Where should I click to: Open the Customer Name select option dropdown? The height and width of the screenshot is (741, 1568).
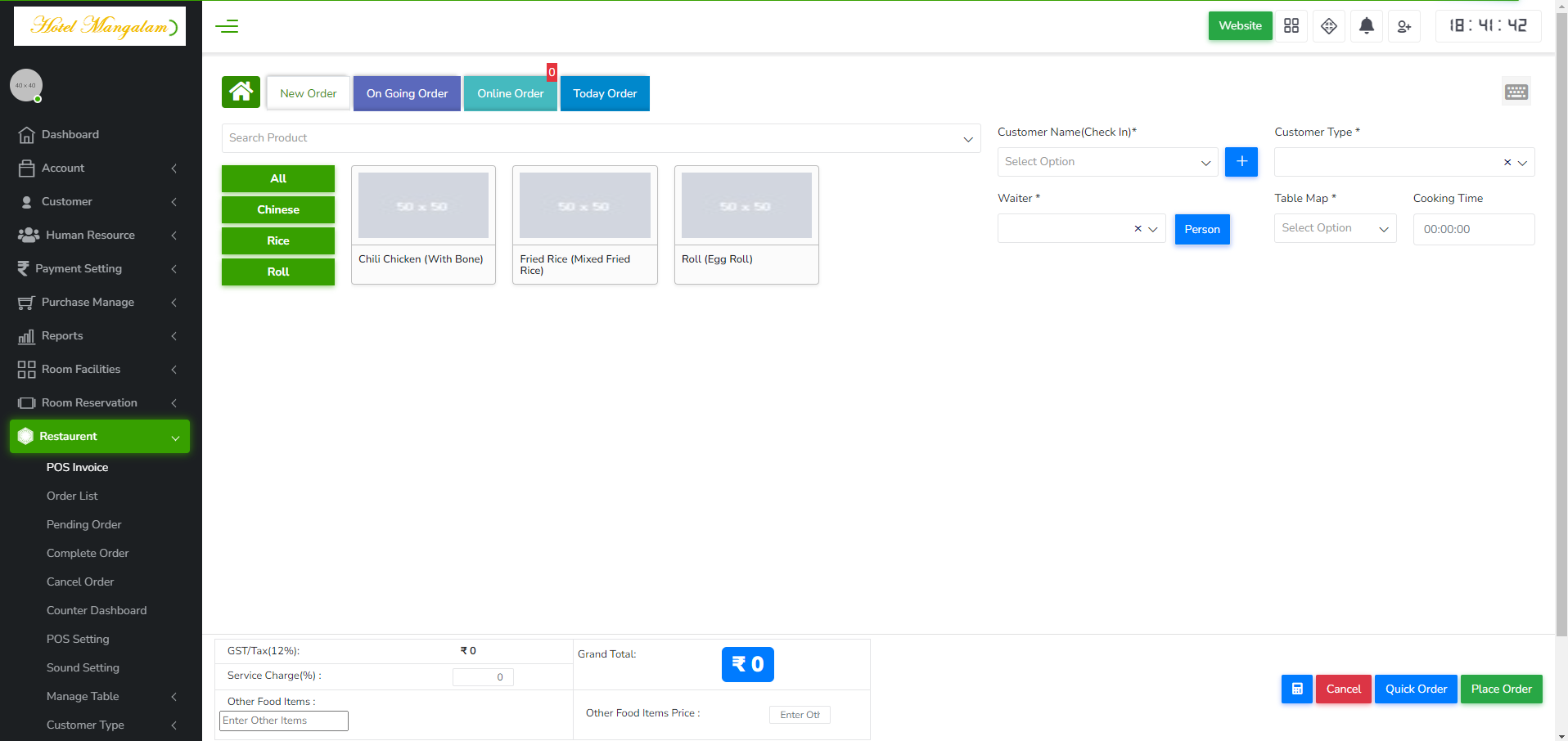pos(1107,162)
